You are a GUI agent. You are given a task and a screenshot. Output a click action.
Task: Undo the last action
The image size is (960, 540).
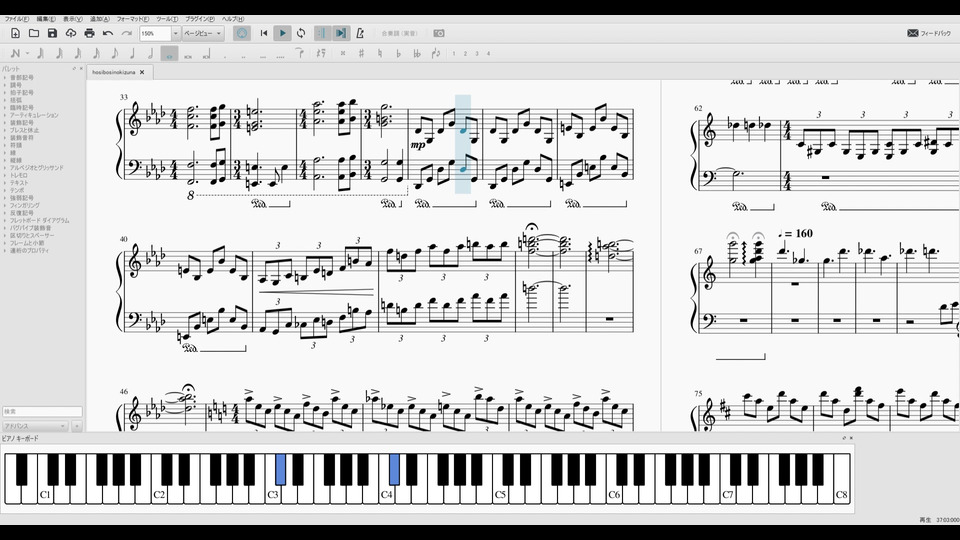[108, 33]
